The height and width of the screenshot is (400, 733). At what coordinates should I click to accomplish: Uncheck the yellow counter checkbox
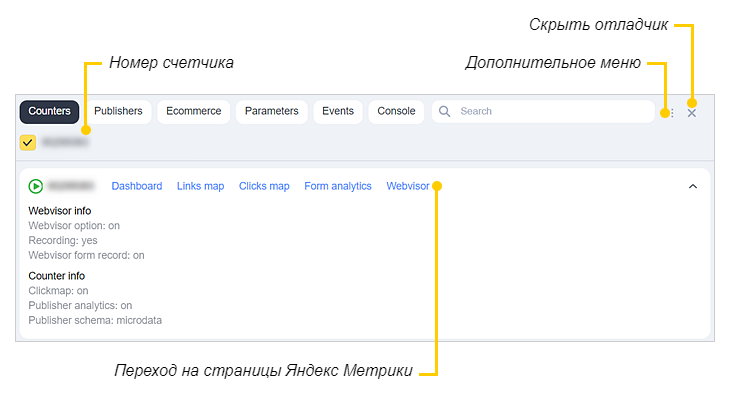click(28, 143)
